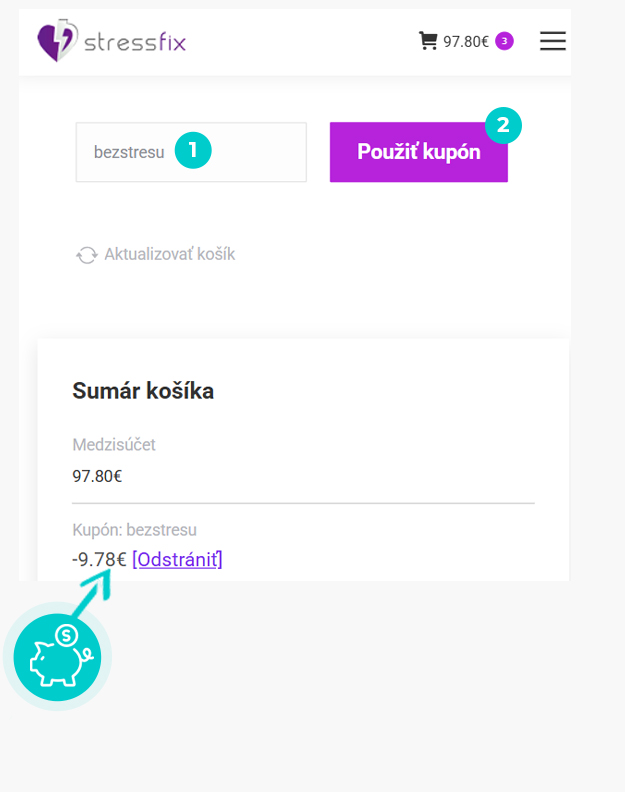Image resolution: width=625 pixels, height=792 pixels.
Task: Click Aktualizovať košík text
Action: pos(170,254)
